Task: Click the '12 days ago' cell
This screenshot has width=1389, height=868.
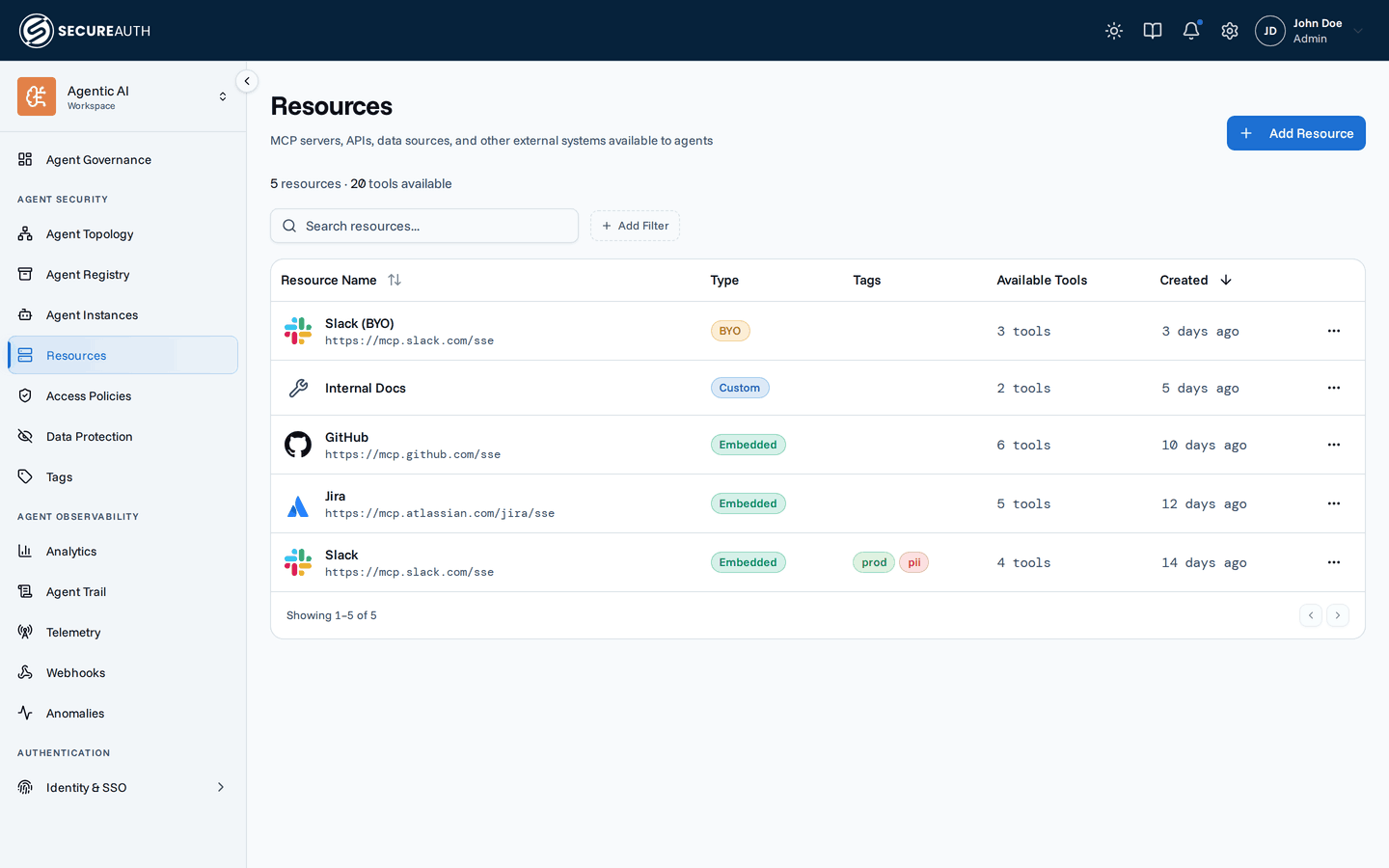Action: tap(1204, 503)
